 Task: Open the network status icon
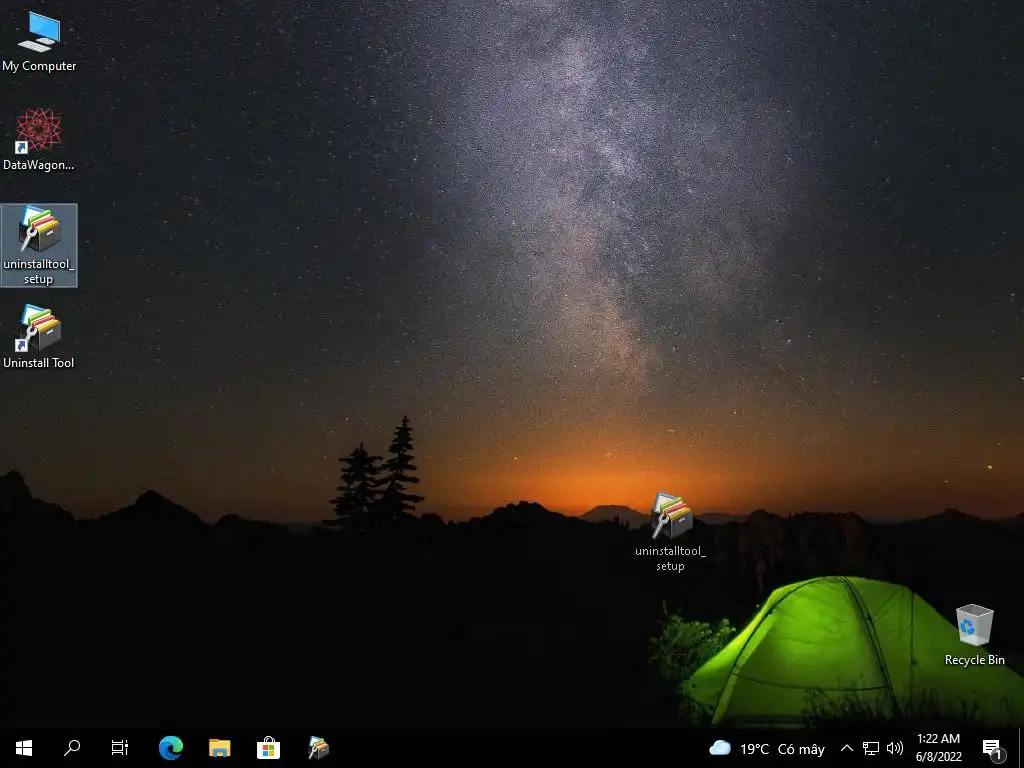coord(871,748)
